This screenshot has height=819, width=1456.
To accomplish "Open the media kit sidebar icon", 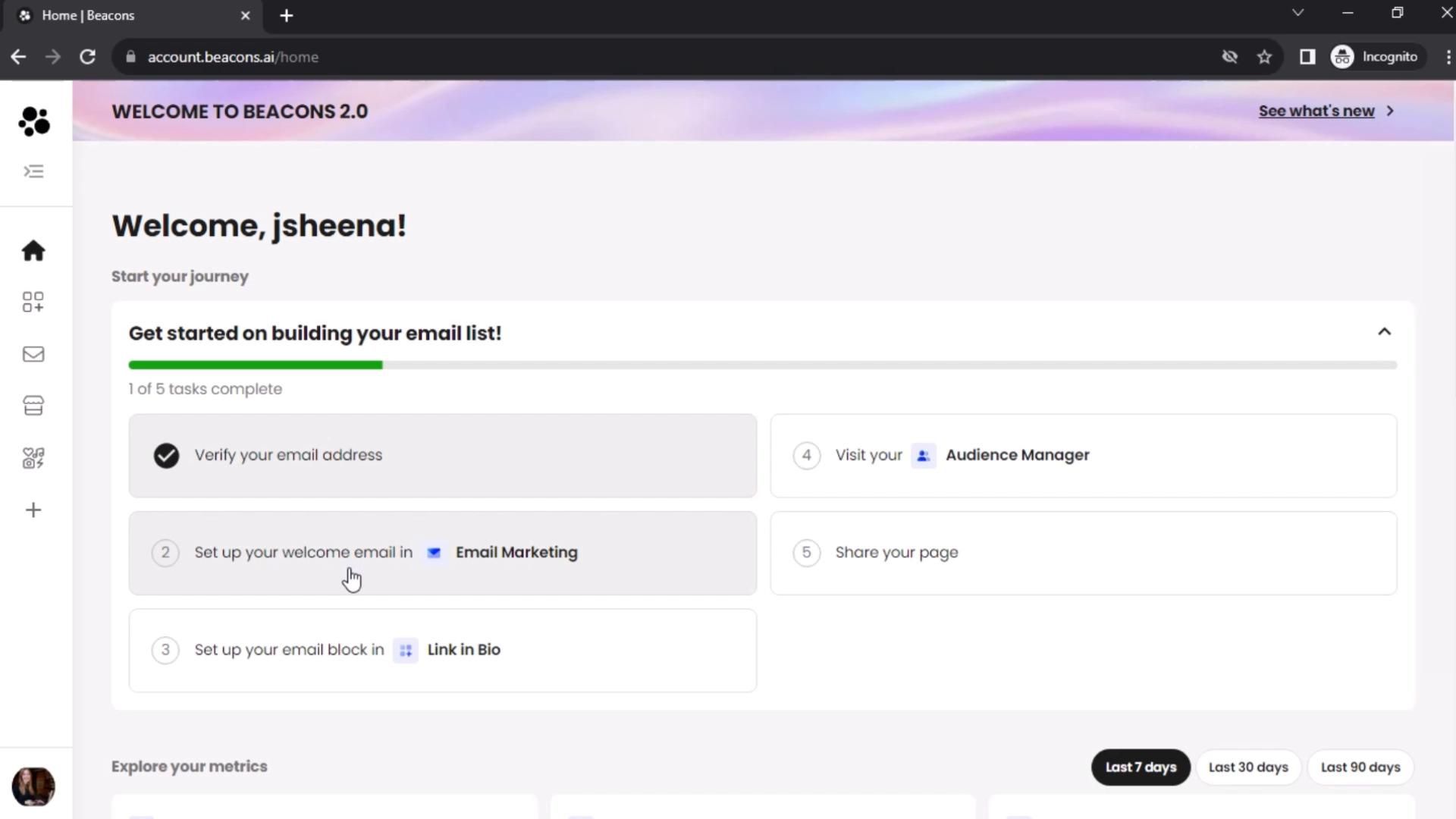I will pyautogui.click(x=33, y=458).
